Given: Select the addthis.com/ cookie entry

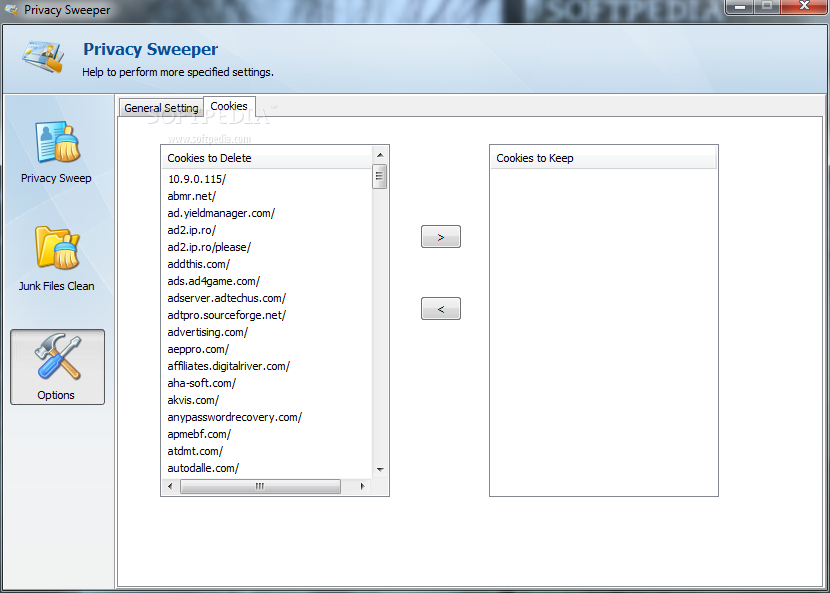Looking at the screenshot, I should [x=199, y=264].
